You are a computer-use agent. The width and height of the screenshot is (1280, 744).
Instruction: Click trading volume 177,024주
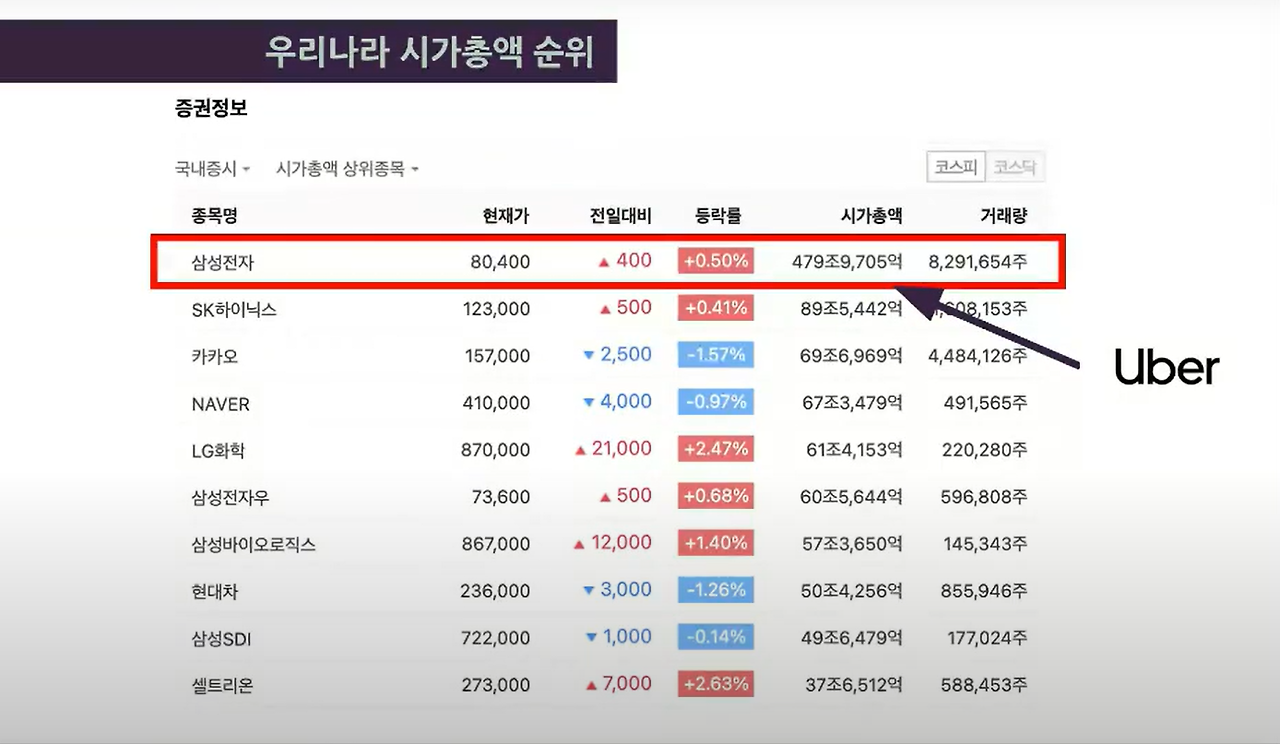[986, 638]
